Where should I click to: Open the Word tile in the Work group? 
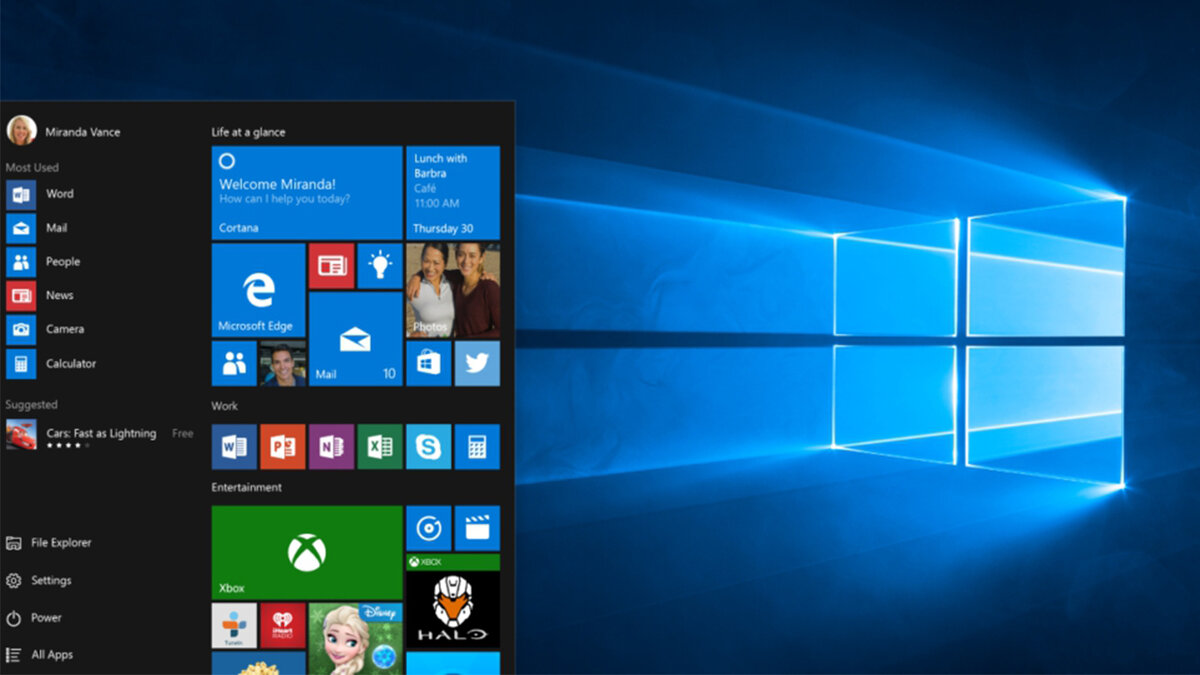234,447
